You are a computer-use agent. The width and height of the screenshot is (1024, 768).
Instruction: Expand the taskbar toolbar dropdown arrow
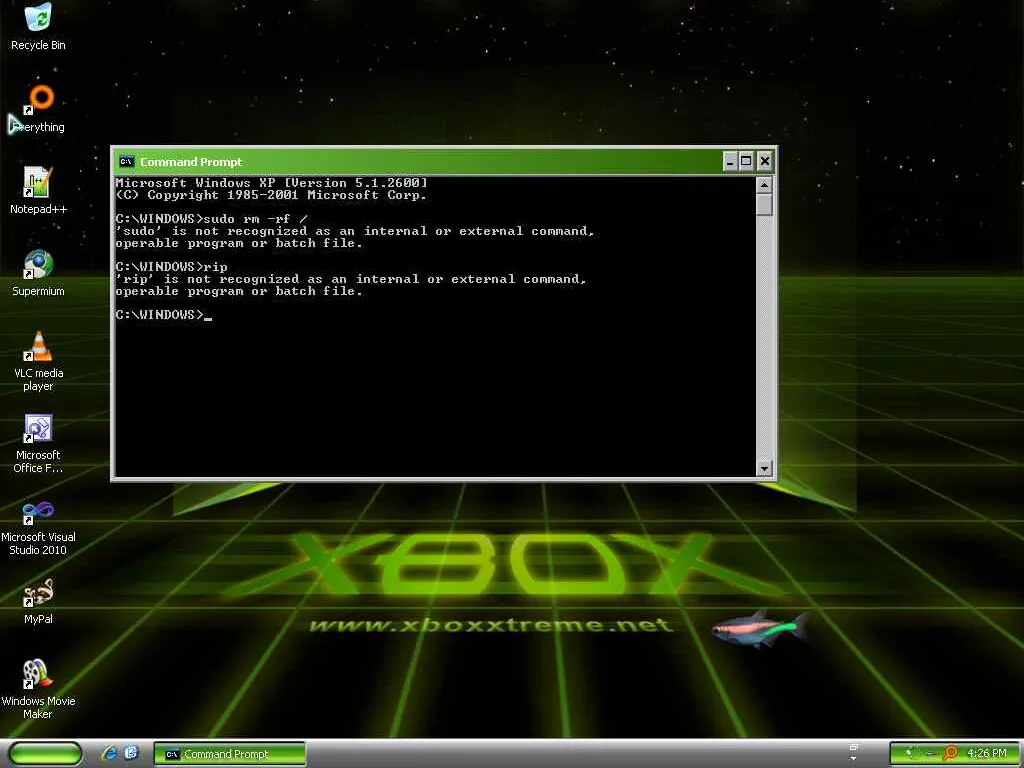point(854,759)
